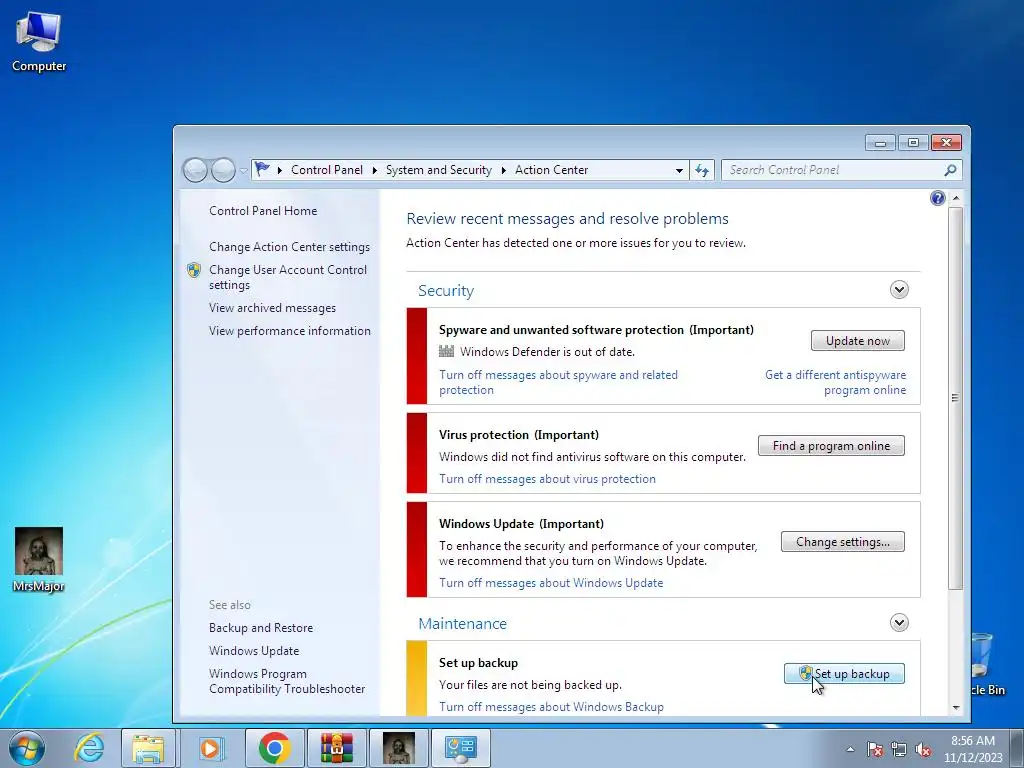This screenshot has height=768, width=1024.
Task: Click the Back navigation arrow
Action: pos(195,170)
